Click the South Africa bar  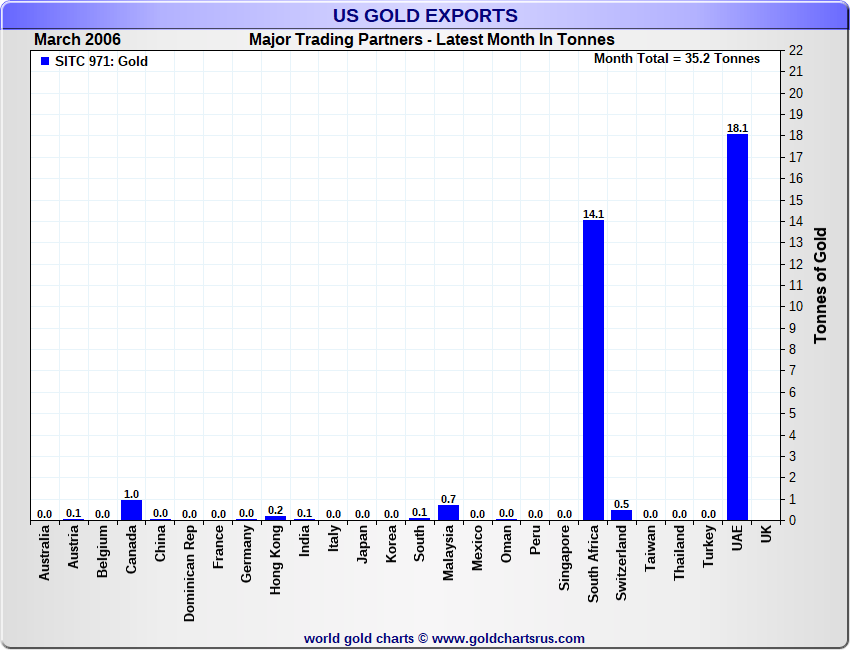coord(593,370)
